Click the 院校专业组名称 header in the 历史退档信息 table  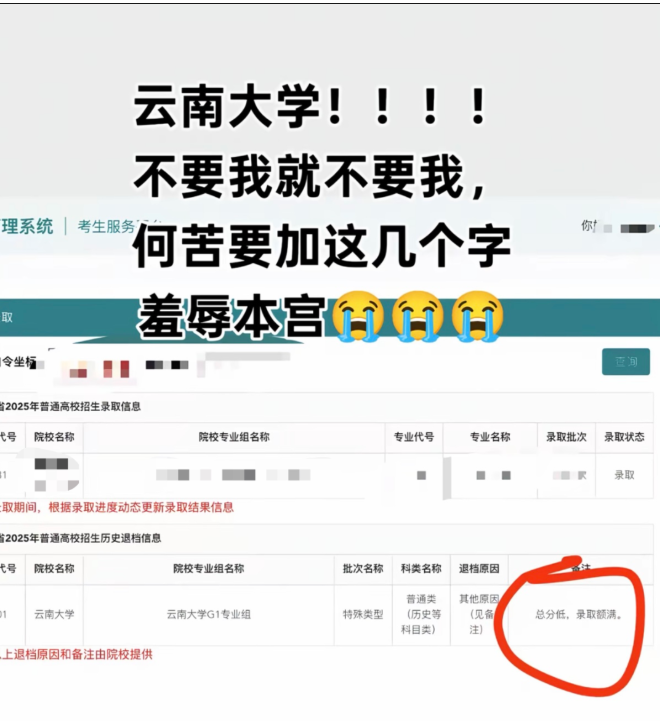[x=209, y=569]
